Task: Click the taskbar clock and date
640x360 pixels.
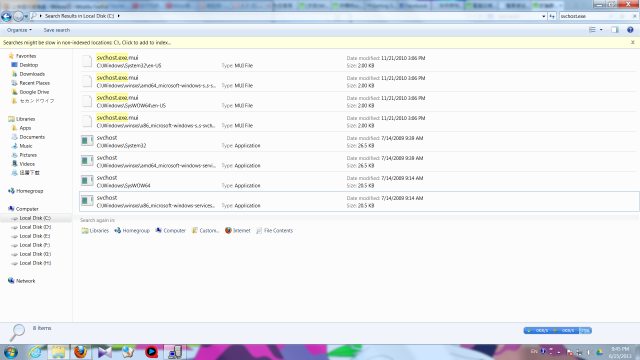Action: point(620,352)
